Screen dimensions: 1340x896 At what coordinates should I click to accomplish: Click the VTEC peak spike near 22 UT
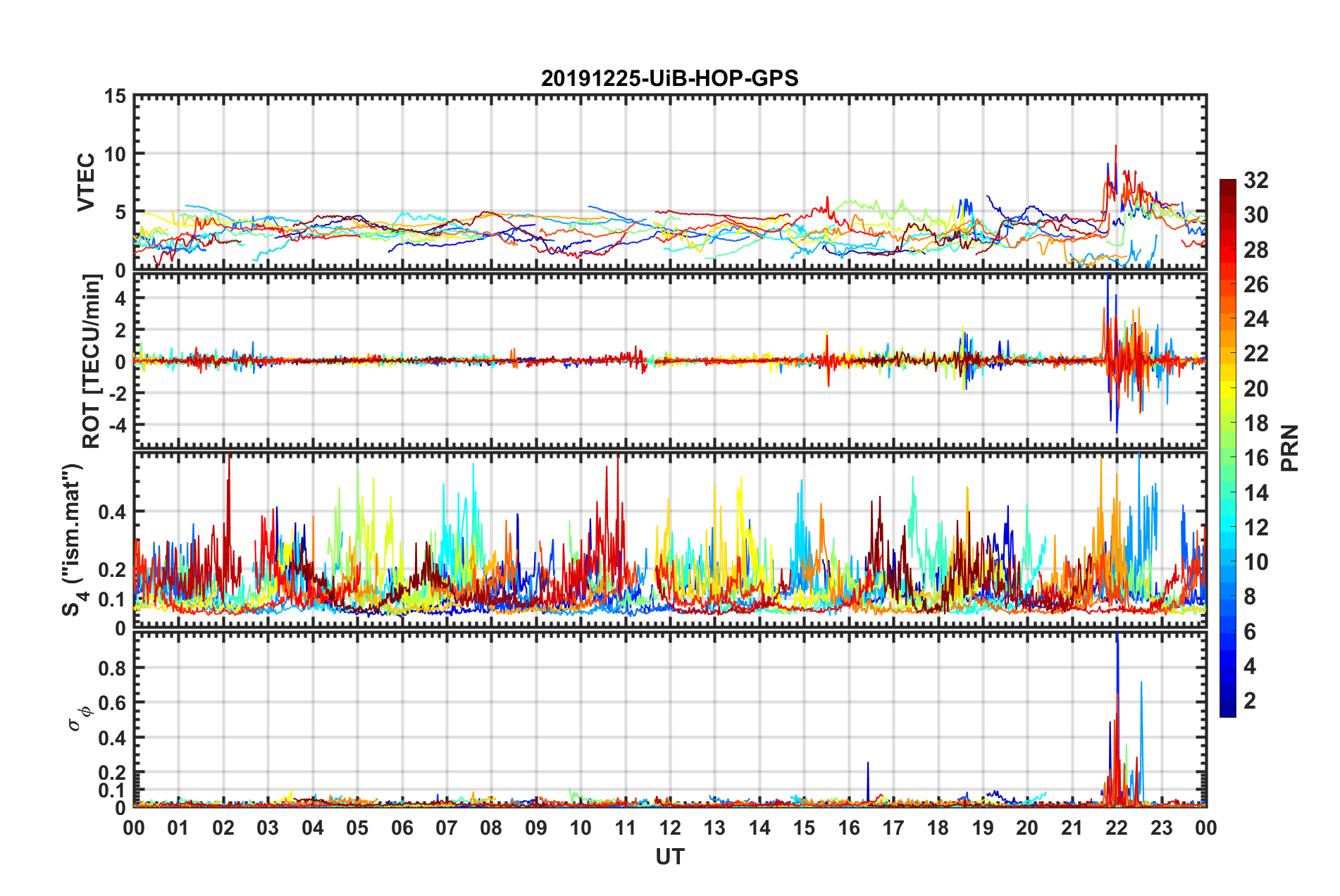pyautogui.click(x=1115, y=147)
